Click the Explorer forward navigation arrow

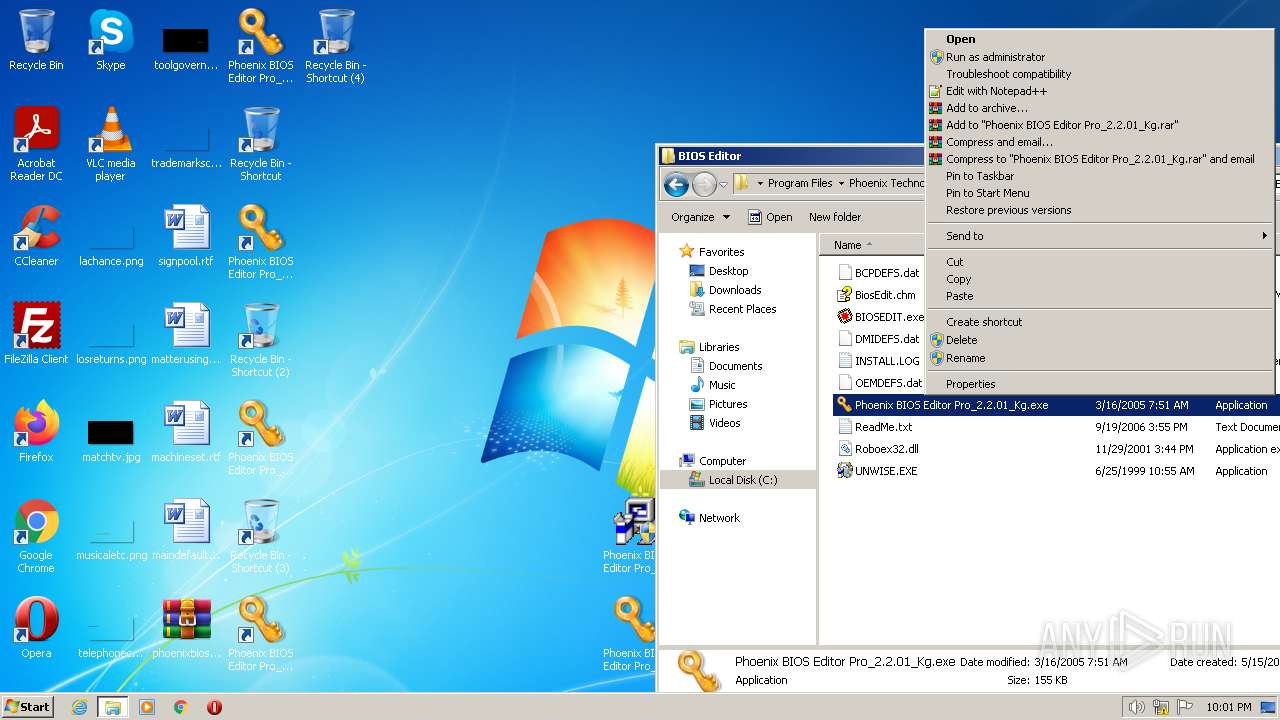(x=704, y=184)
